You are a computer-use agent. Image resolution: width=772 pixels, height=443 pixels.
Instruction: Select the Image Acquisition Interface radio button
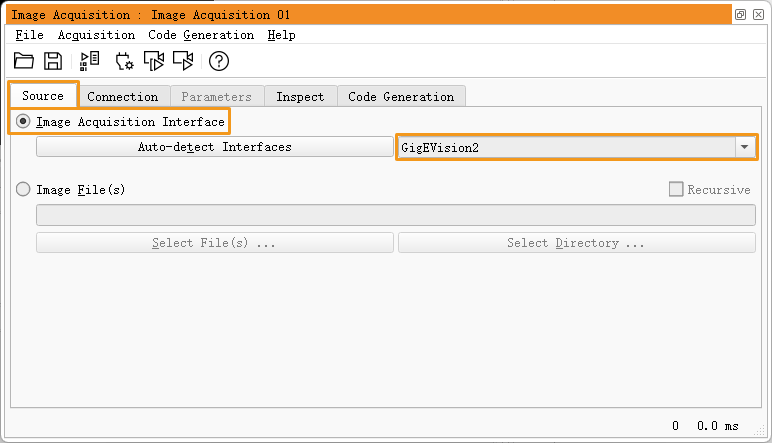24,122
